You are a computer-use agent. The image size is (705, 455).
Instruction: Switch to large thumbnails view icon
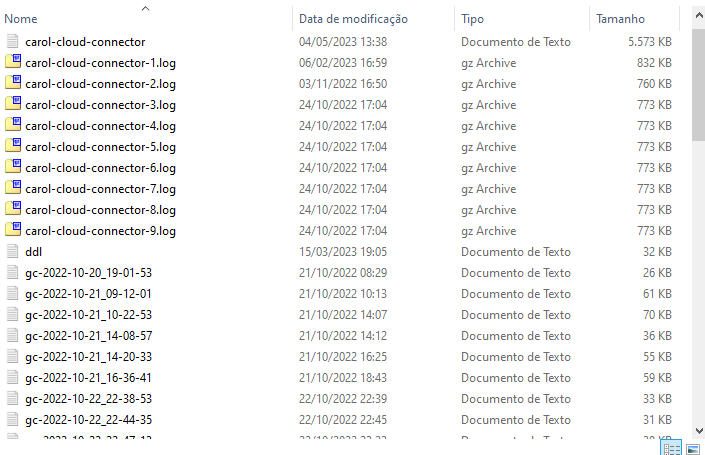click(x=692, y=448)
